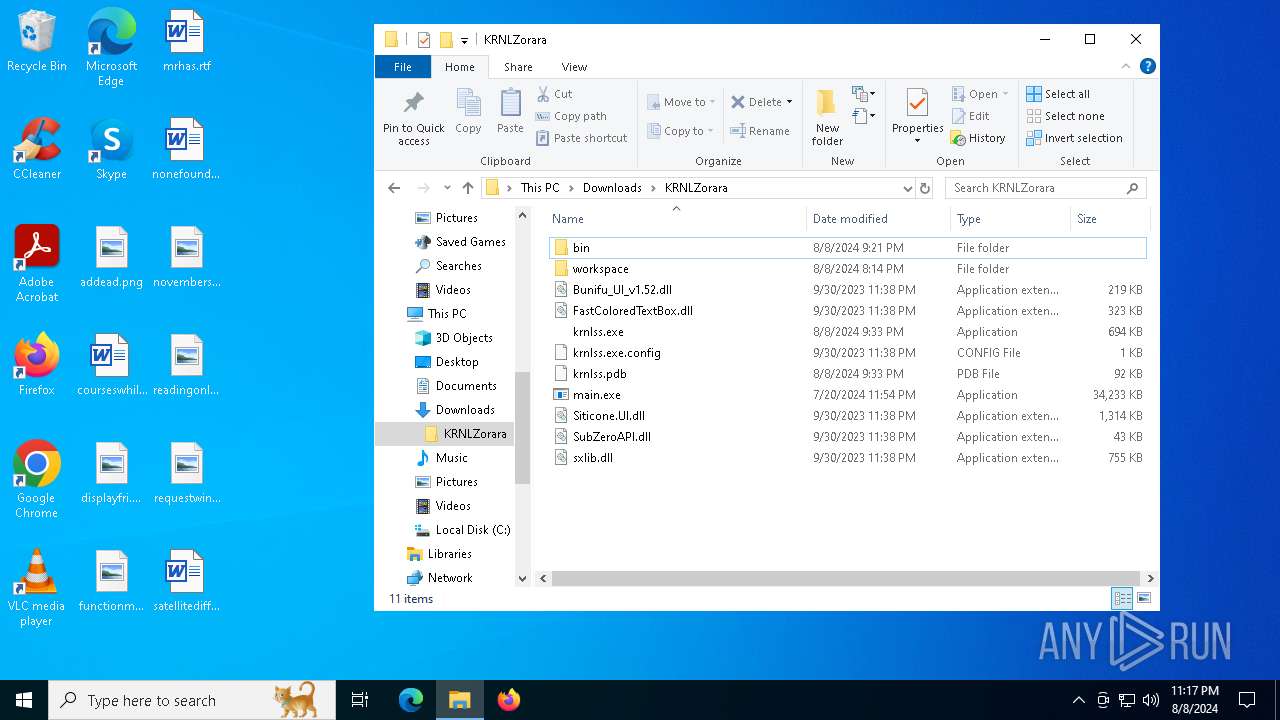Screen dimensions: 1280x720
Task: Open Recent locations dropdown arrow
Action: 447,188
